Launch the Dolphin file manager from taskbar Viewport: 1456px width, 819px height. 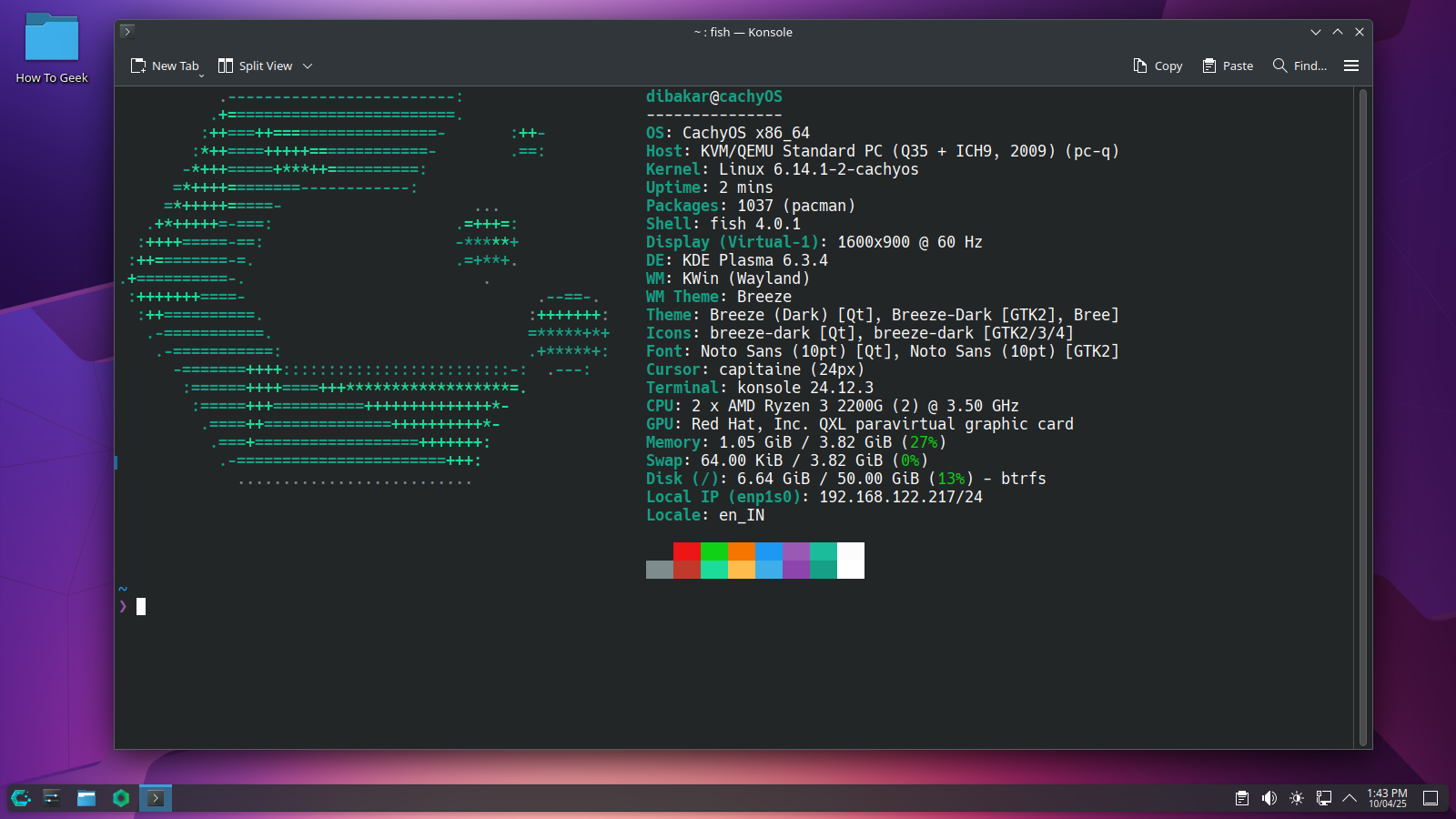[x=86, y=798]
